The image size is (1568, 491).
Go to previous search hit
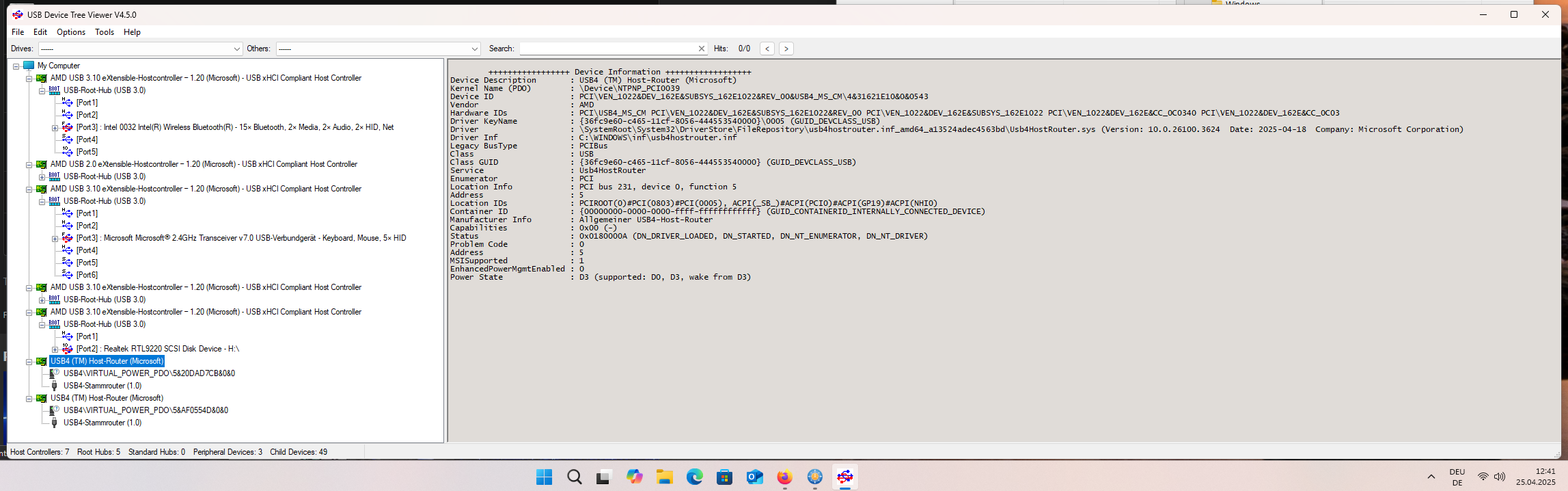[767, 49]
